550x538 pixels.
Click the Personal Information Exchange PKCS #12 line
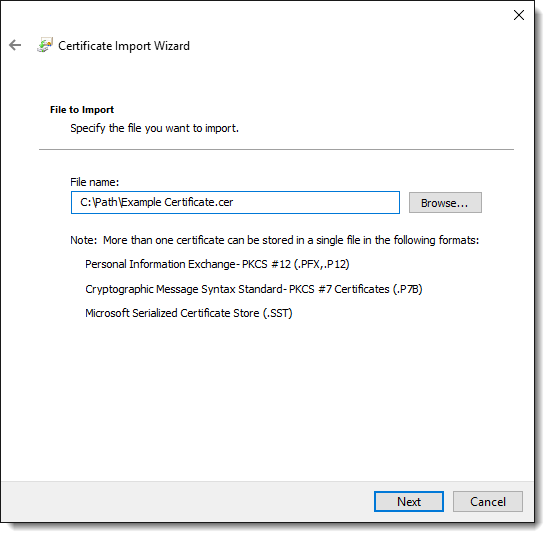click(x=217, y=264)
